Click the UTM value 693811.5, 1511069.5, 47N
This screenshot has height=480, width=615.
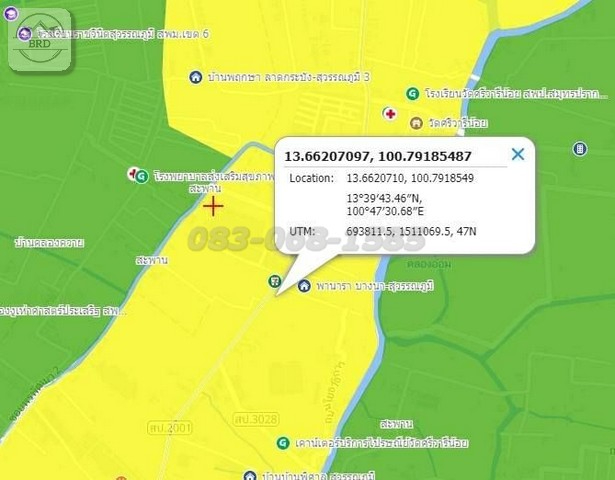pos(411,231)
